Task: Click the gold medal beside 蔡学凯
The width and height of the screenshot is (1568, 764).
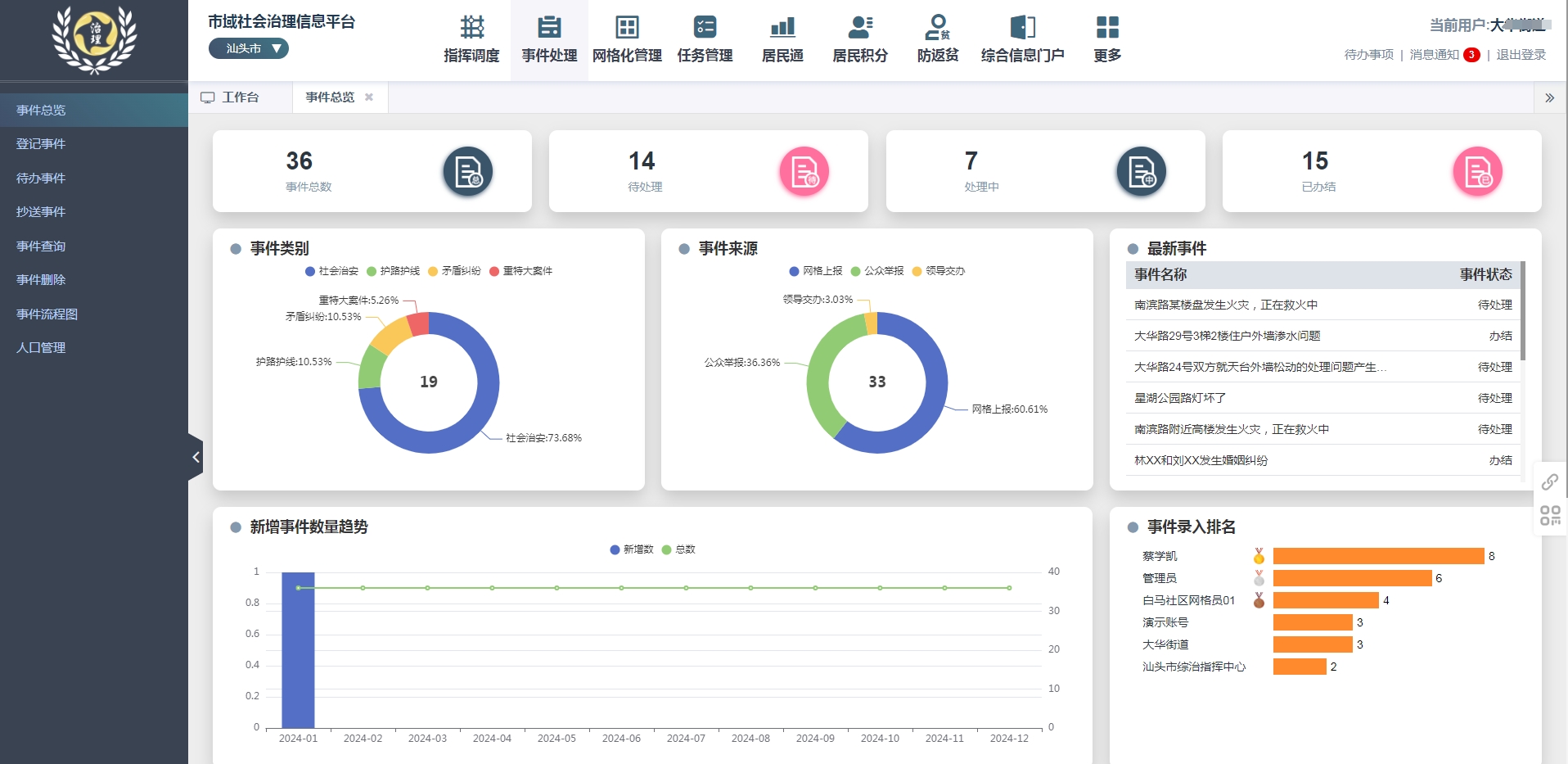Action: click(1259, 556)
